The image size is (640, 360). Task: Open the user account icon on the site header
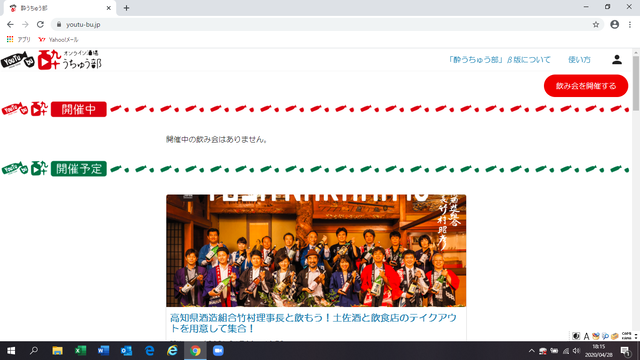coord(617,60)
